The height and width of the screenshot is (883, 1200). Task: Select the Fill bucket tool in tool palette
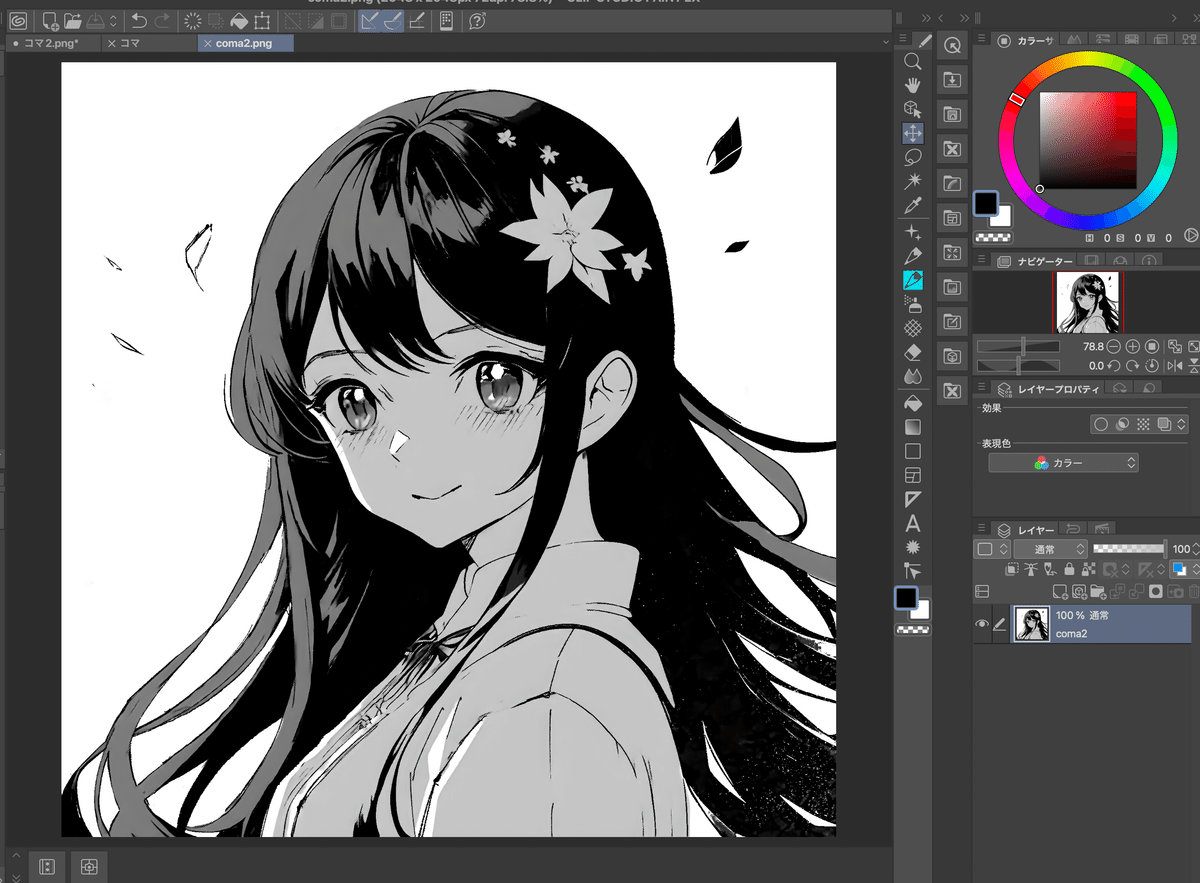[x=912, y=403]
